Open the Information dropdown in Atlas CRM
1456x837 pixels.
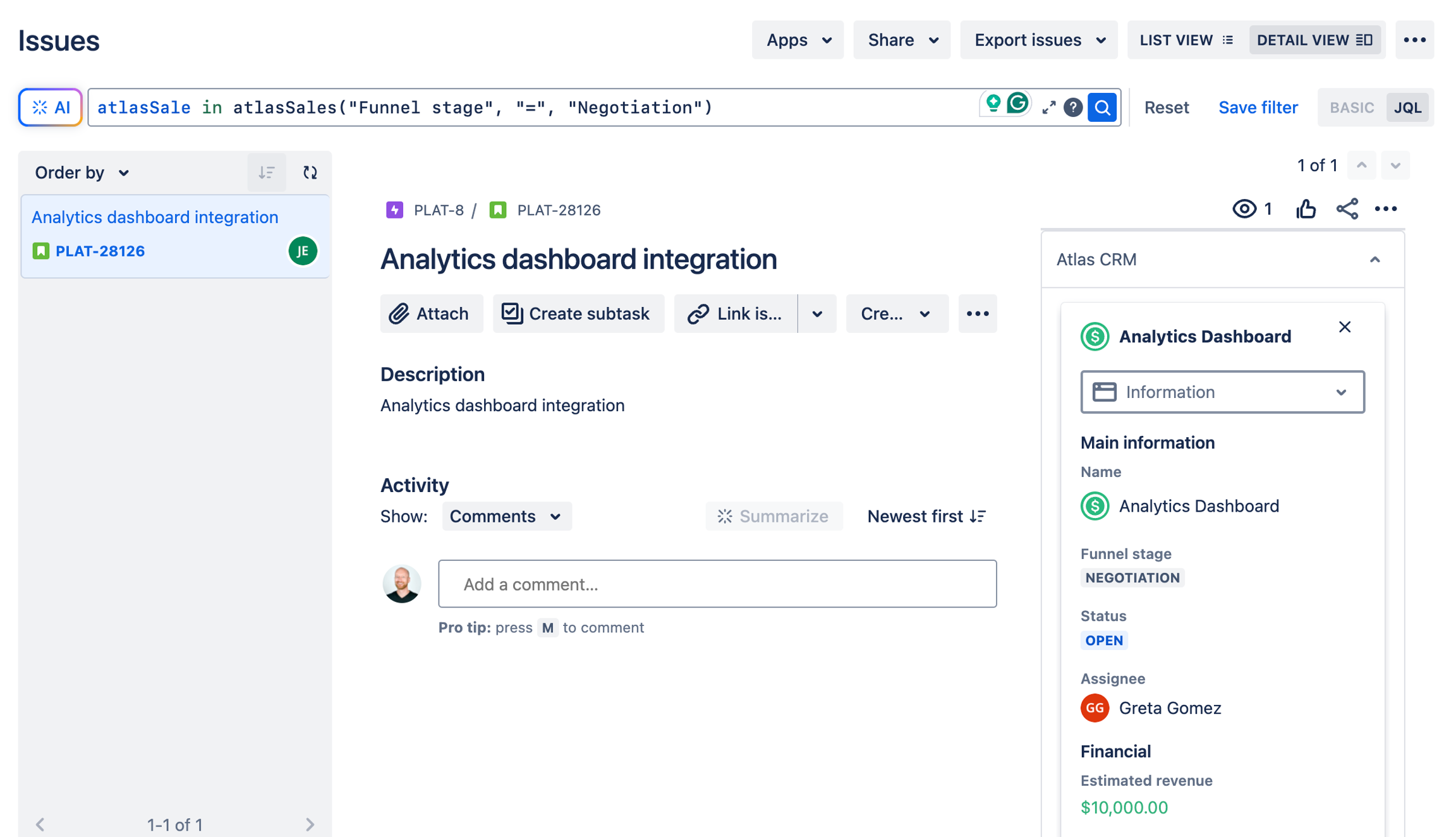pyautogui.click(x=1222, y=392)
